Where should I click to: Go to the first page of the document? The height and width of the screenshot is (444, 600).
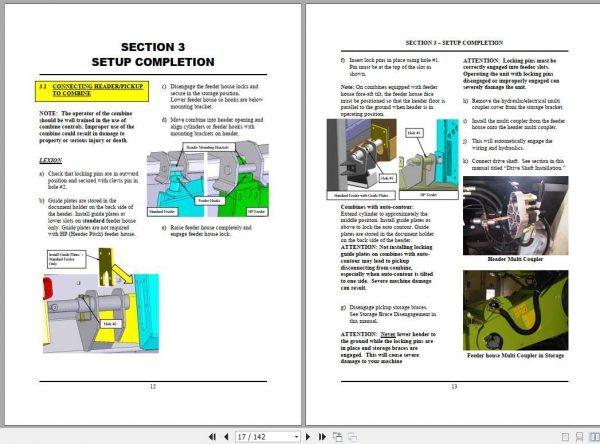click(x=213, y=437)
